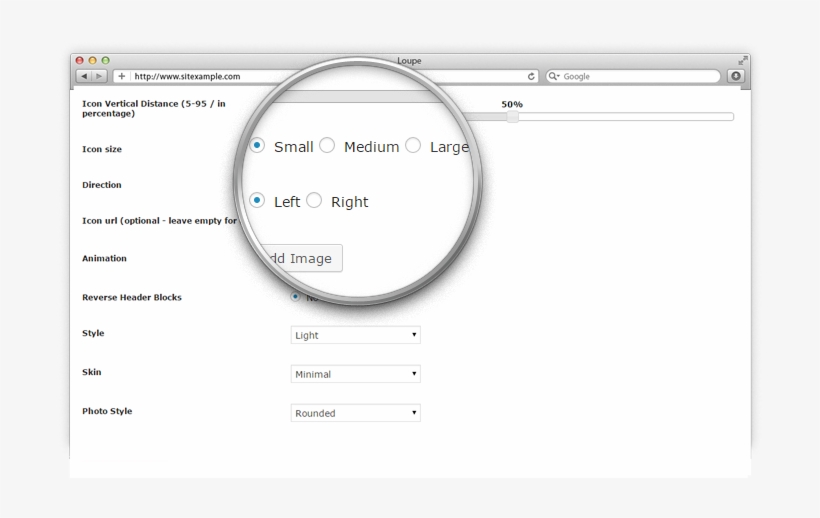Click the sitexample.com address bar

330,76
